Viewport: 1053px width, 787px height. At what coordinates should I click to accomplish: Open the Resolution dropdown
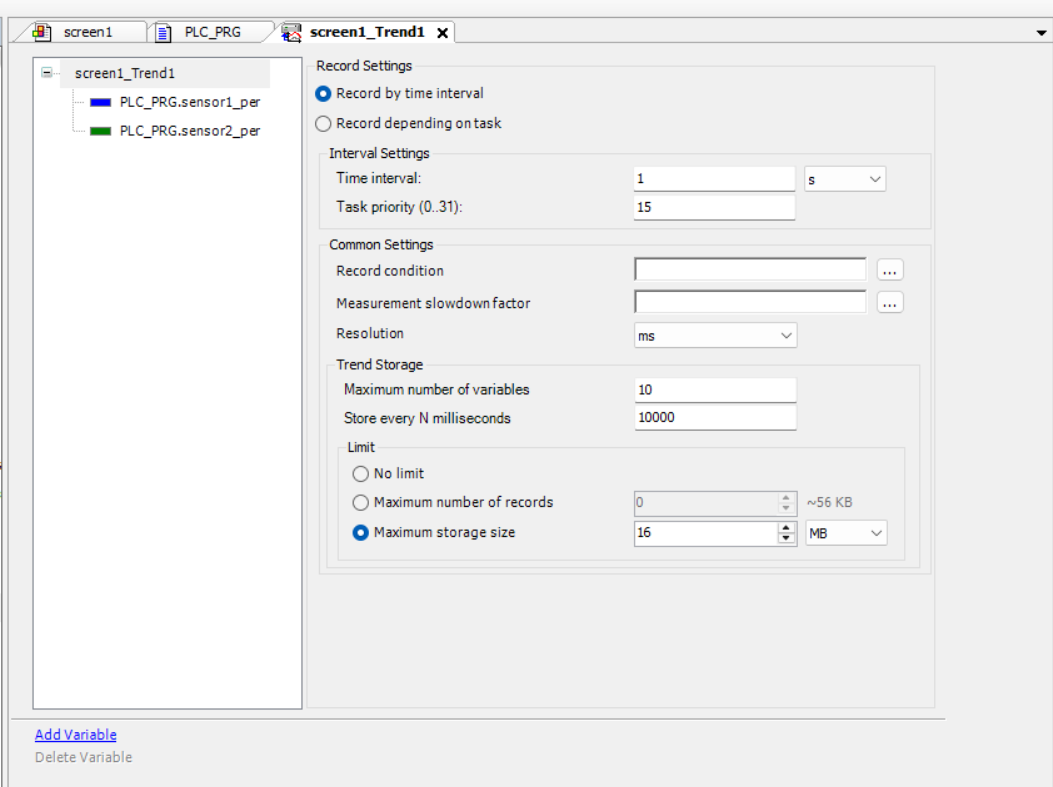tap(715, 336)
